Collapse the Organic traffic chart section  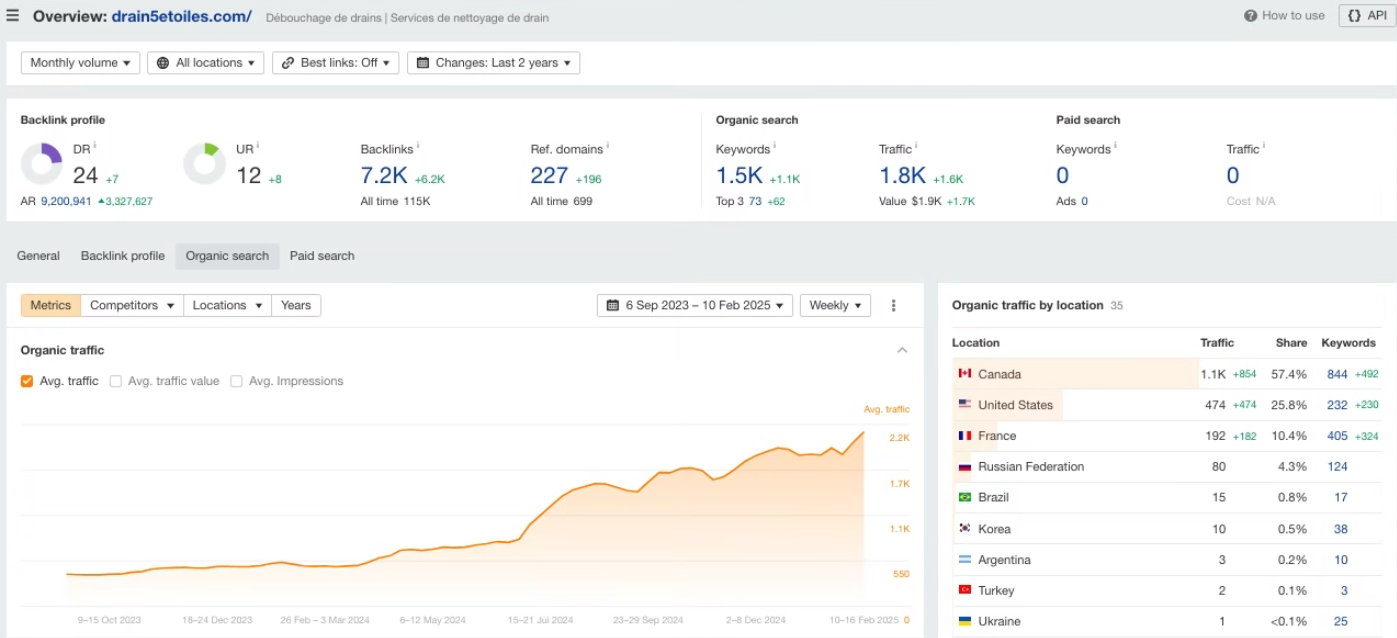click(x=902, y=349)
